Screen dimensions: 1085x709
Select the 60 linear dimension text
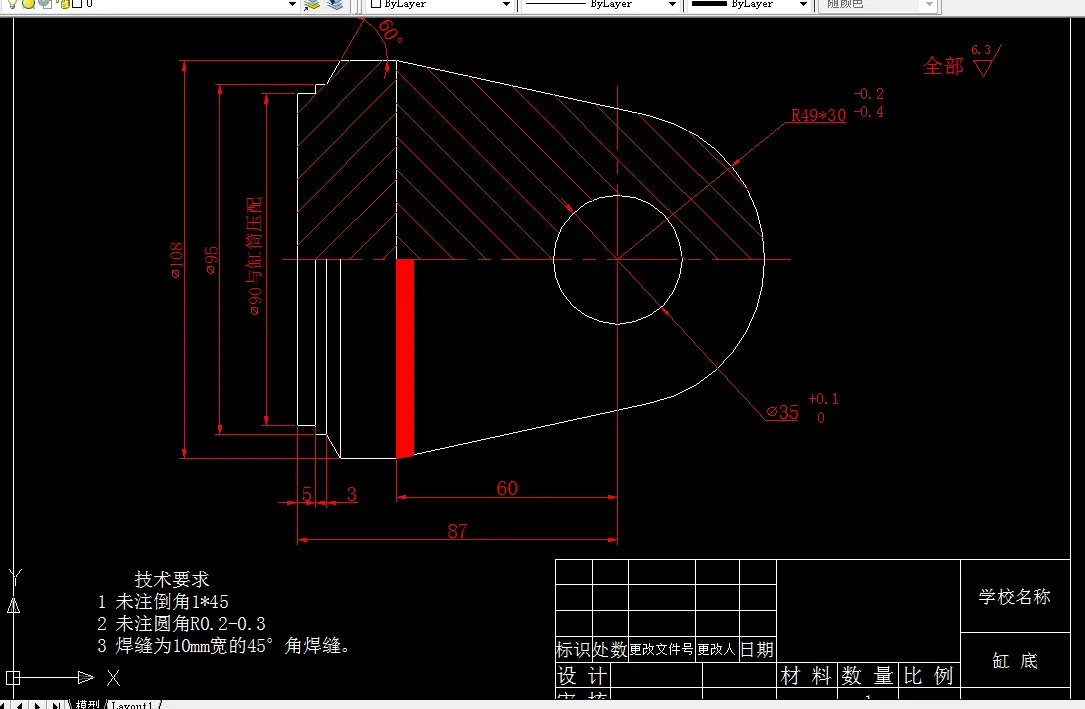click(507, 488)
